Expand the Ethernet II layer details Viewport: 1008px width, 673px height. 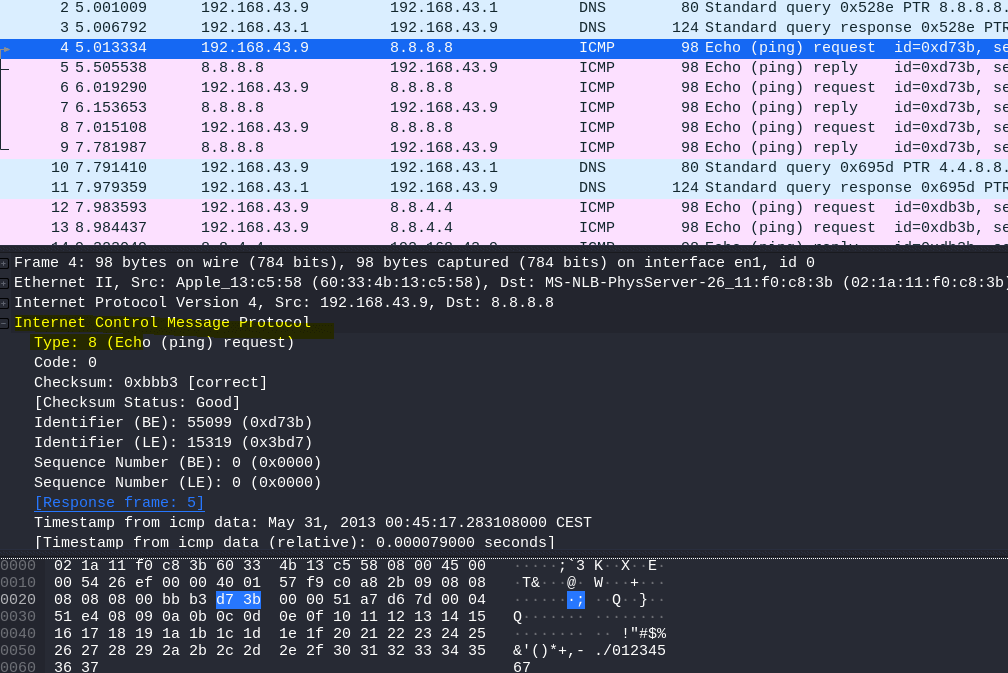4,283
